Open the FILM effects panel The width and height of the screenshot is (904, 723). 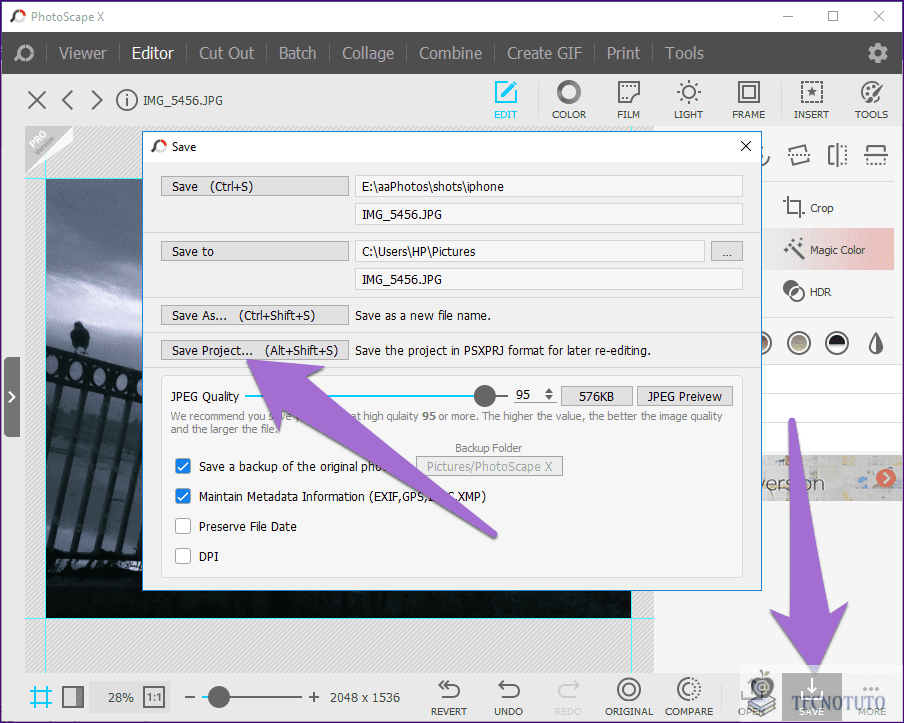coord(628,100)
